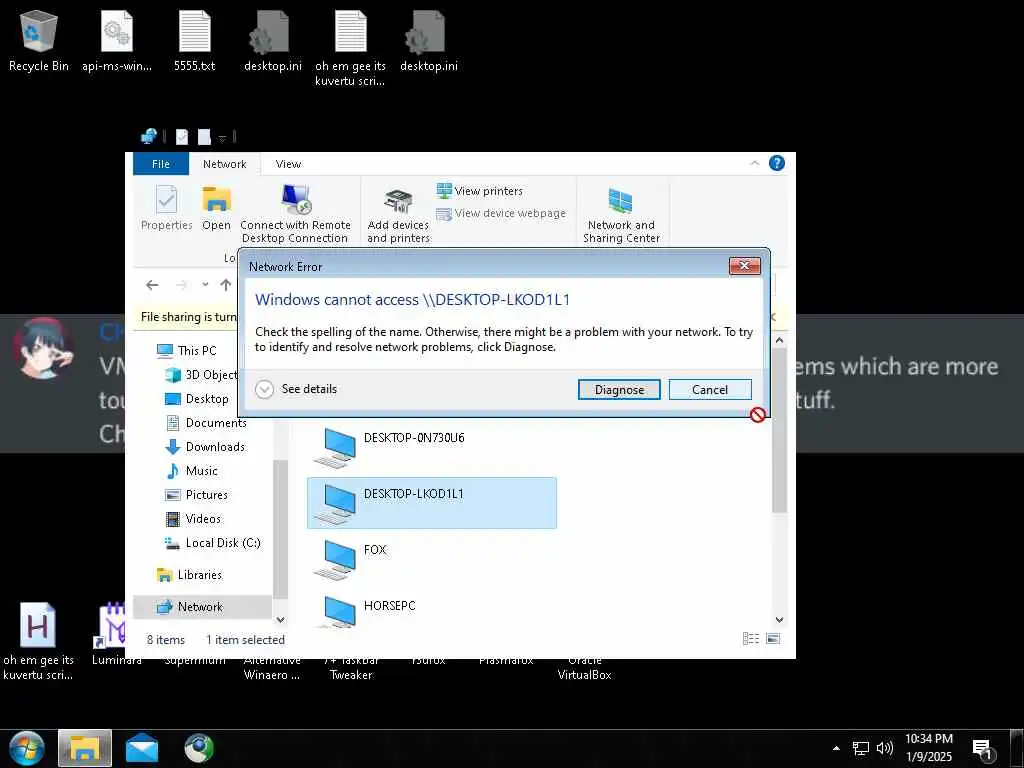Switch to the File tab

[161, 164]
